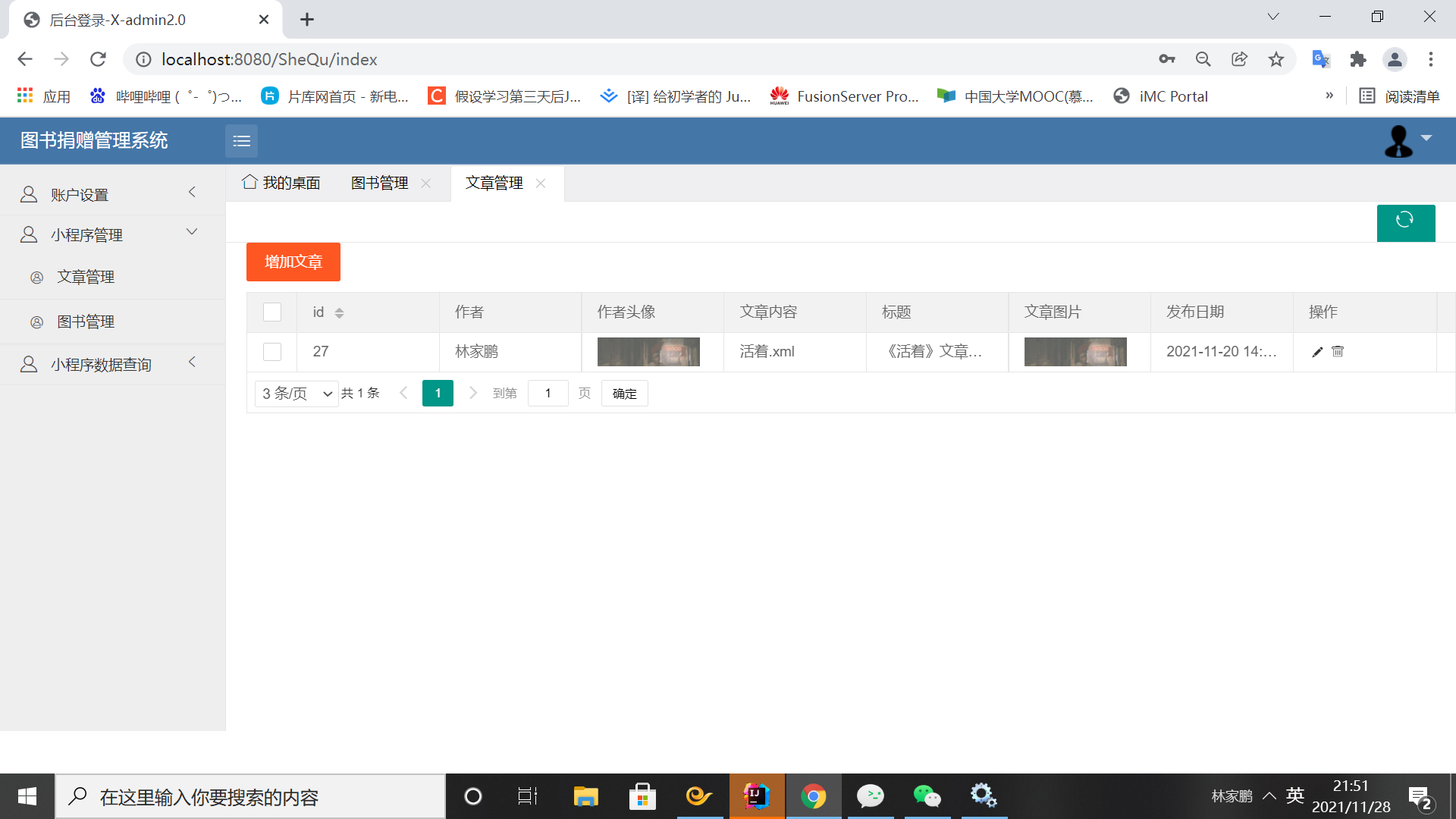Click the page number input field
This screenshot has width=1456, height=819.
(548, 394)
